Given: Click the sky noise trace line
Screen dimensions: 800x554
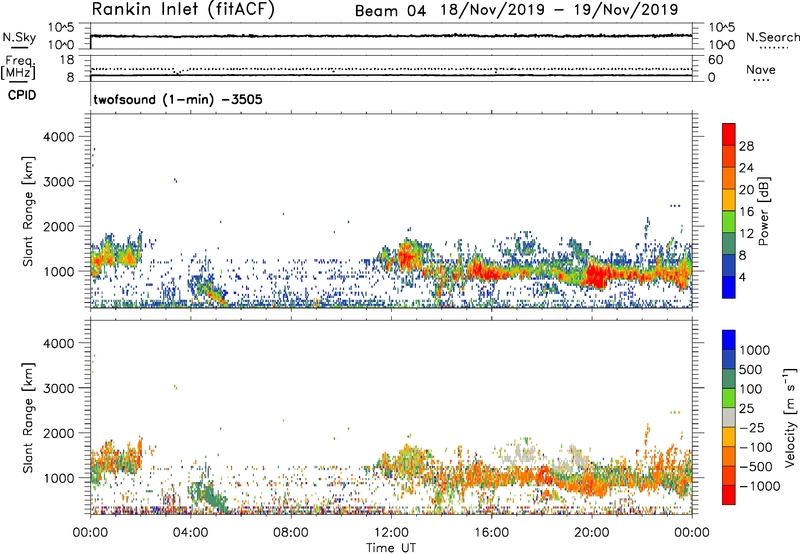Looking at the screenshot, I should coord(391,36).
